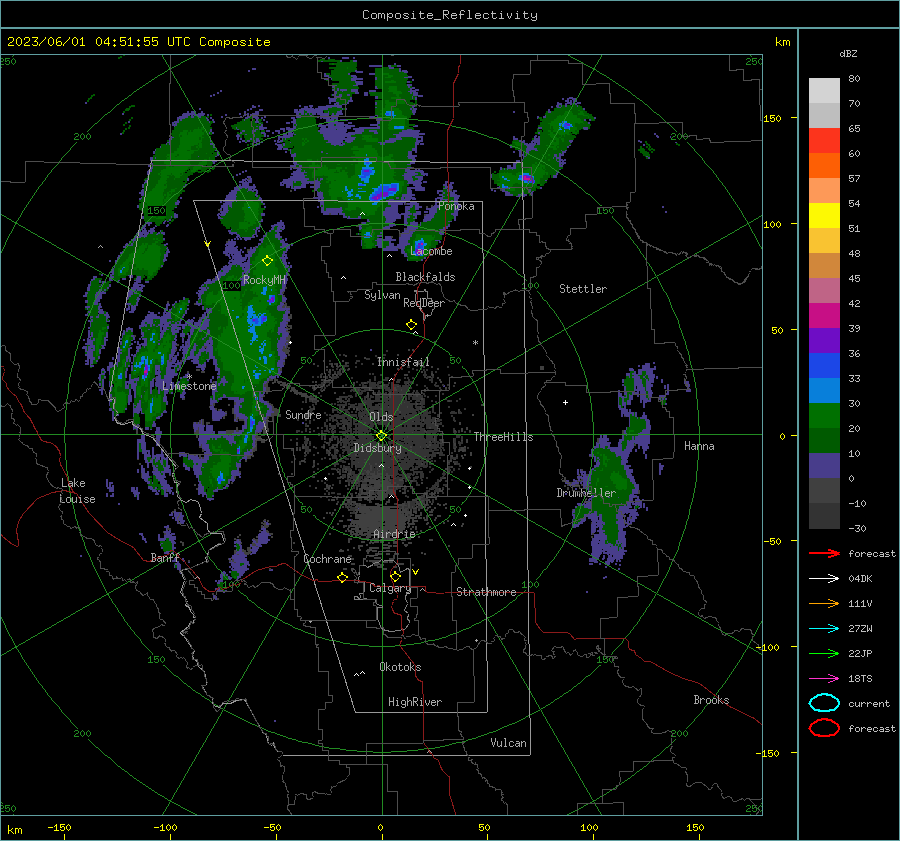Click the Brooks city label
This screenshot has height=841, width=900.
pyautogui.click(x=711, y=700)
